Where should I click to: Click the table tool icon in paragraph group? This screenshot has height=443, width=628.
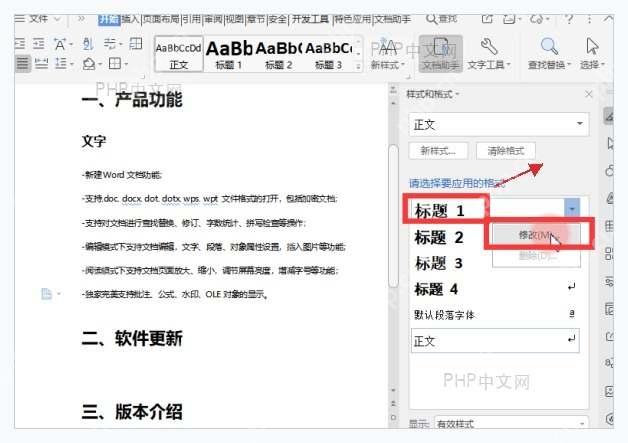(136, 43)
